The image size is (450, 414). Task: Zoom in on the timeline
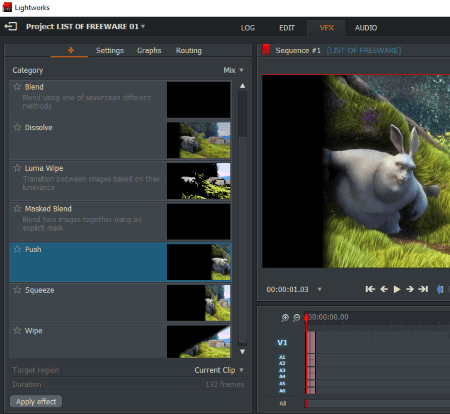[285, 318]
